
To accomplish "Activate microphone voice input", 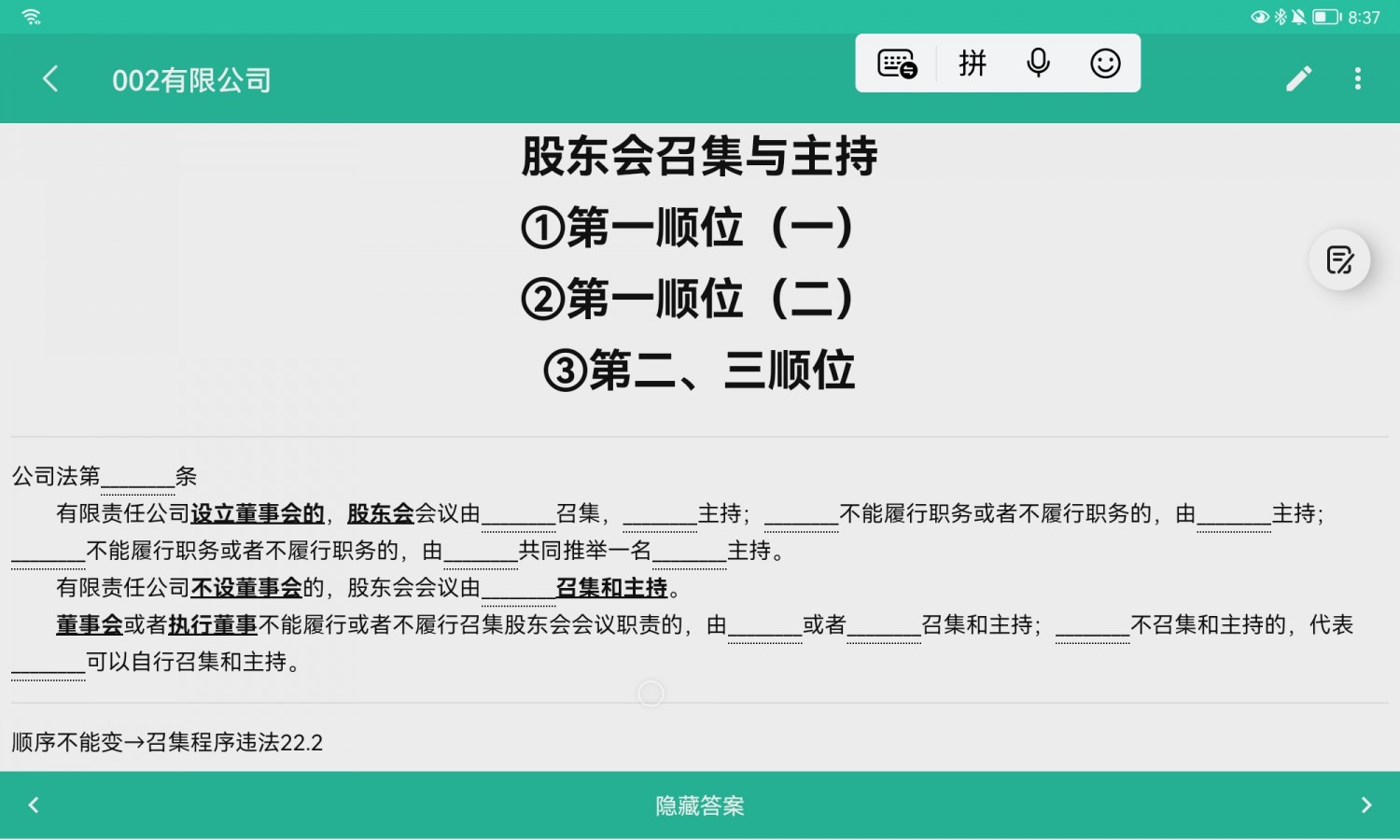I will pos(1038,63).
